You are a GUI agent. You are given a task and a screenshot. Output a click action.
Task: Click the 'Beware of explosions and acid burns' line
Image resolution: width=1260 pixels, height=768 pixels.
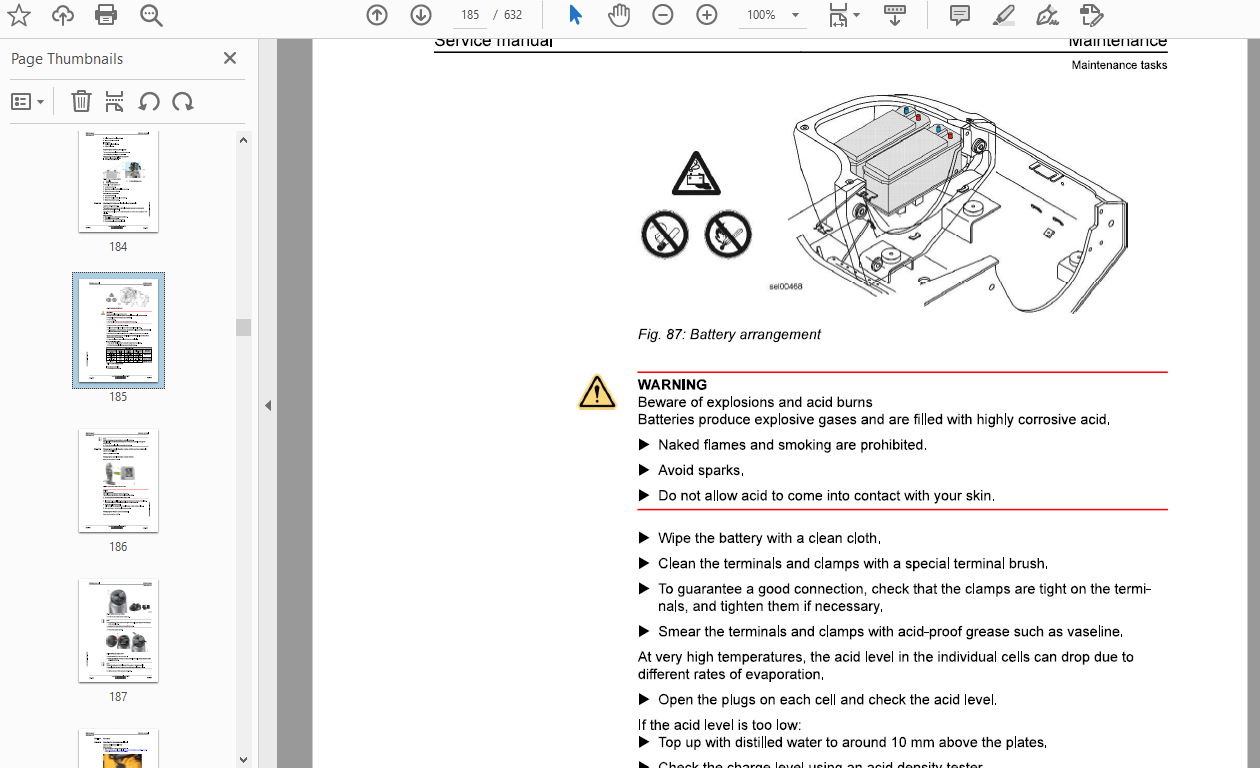tap(755, 402)
